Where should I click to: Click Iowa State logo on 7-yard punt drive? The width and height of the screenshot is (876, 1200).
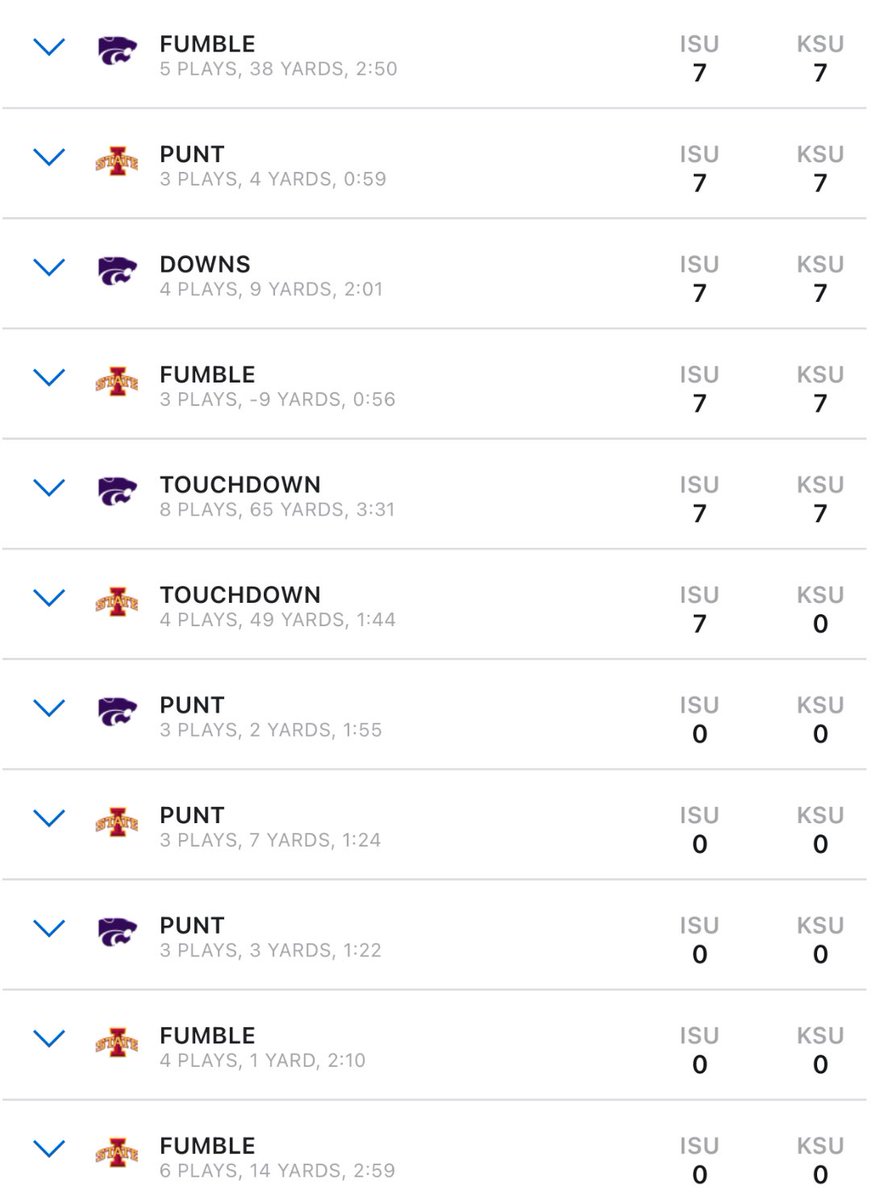point(117,821)
